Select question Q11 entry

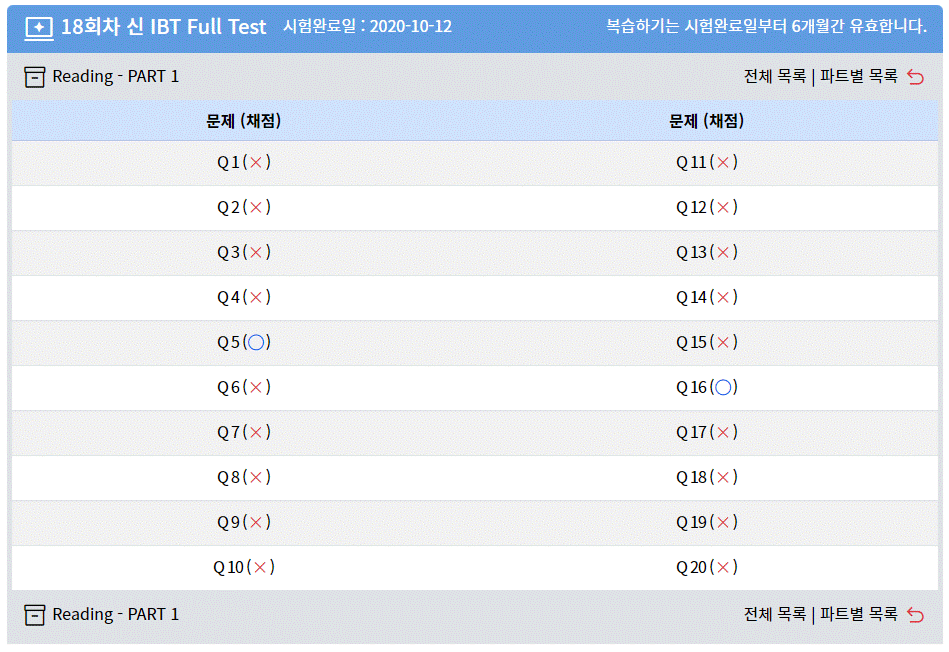coord(706,162)
